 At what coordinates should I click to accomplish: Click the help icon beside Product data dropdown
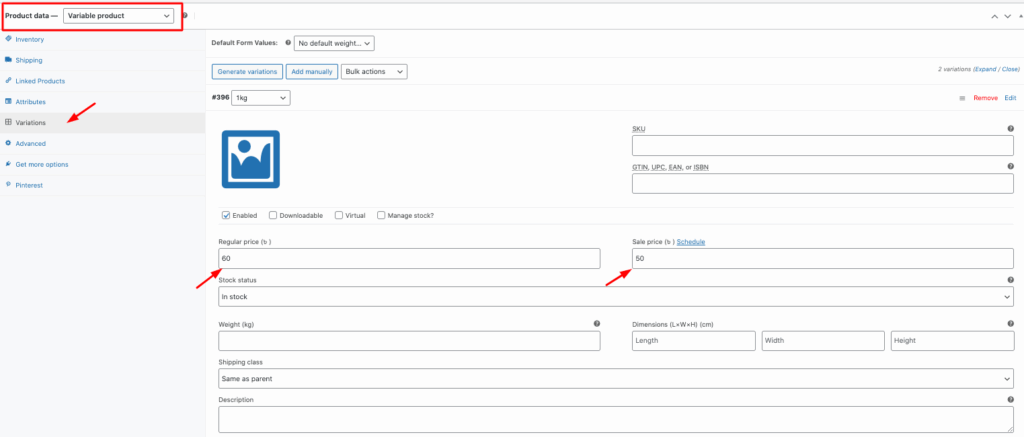[x=185, y=16]
